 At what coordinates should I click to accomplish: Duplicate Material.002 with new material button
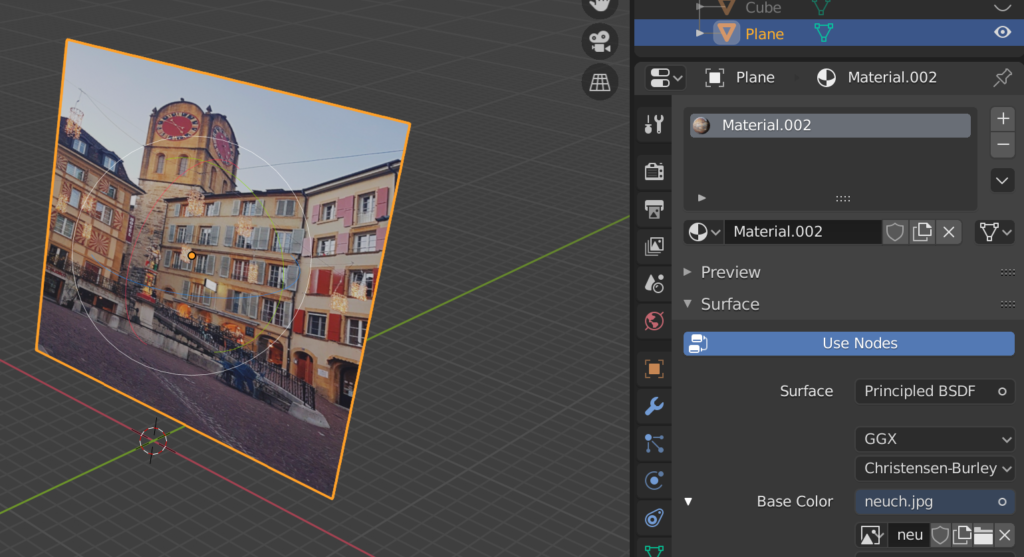pos(922,232)
